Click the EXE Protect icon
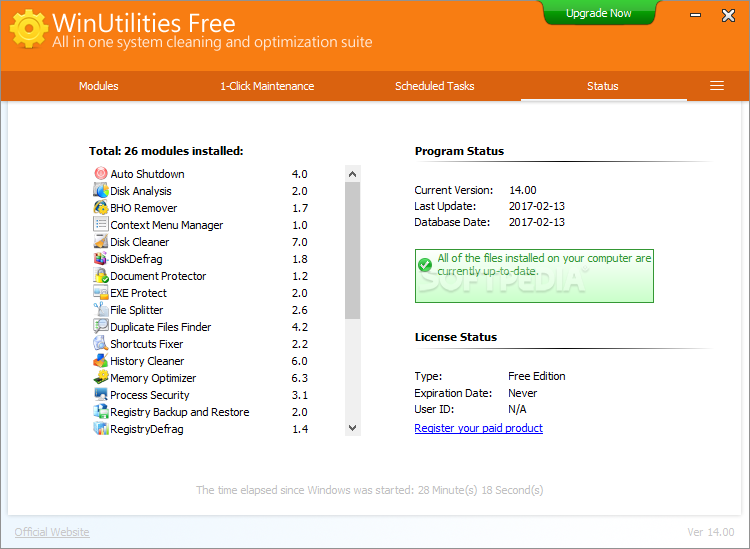This screenshot has height=549, width=750. coord(100,292)
